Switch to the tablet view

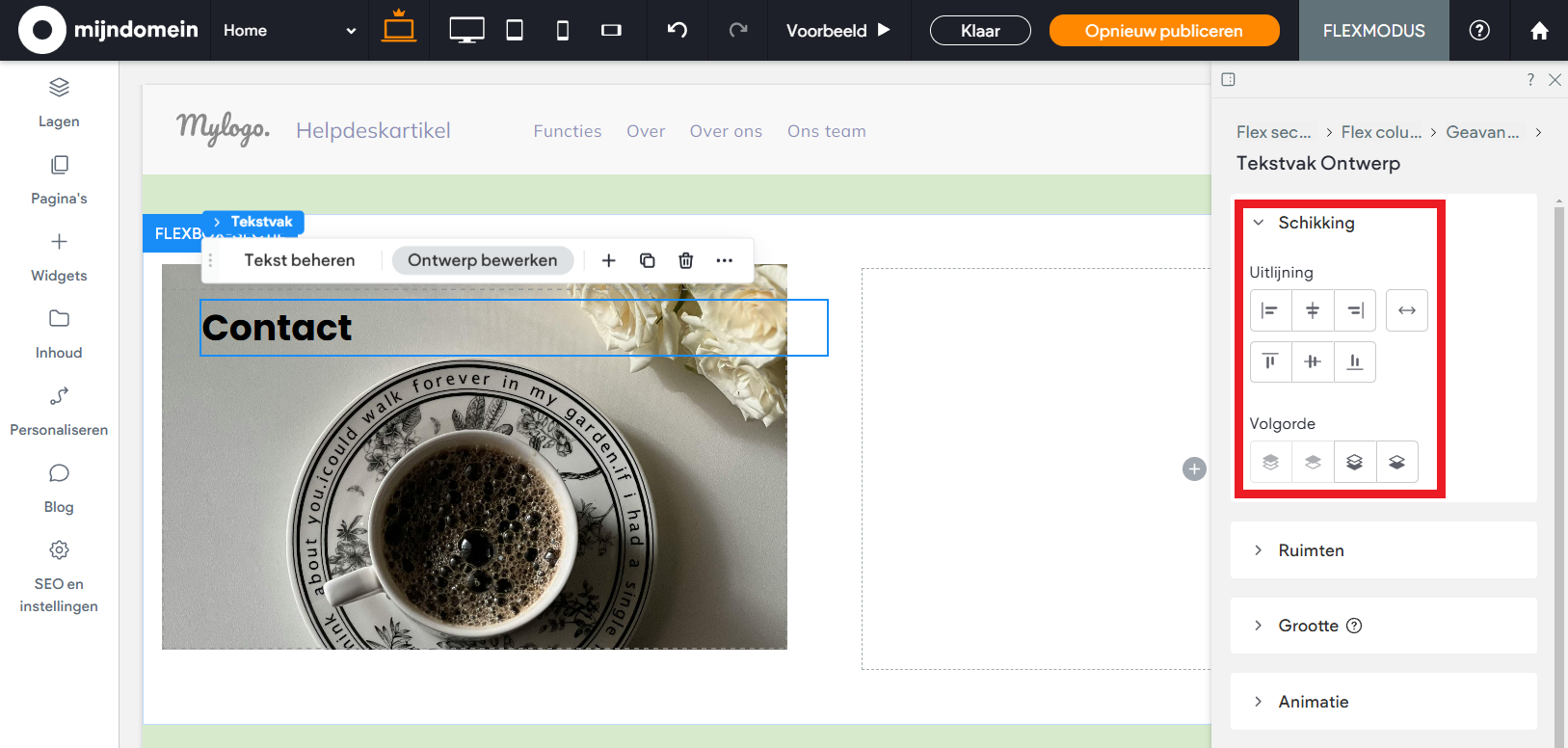click(x=515, y=30)
